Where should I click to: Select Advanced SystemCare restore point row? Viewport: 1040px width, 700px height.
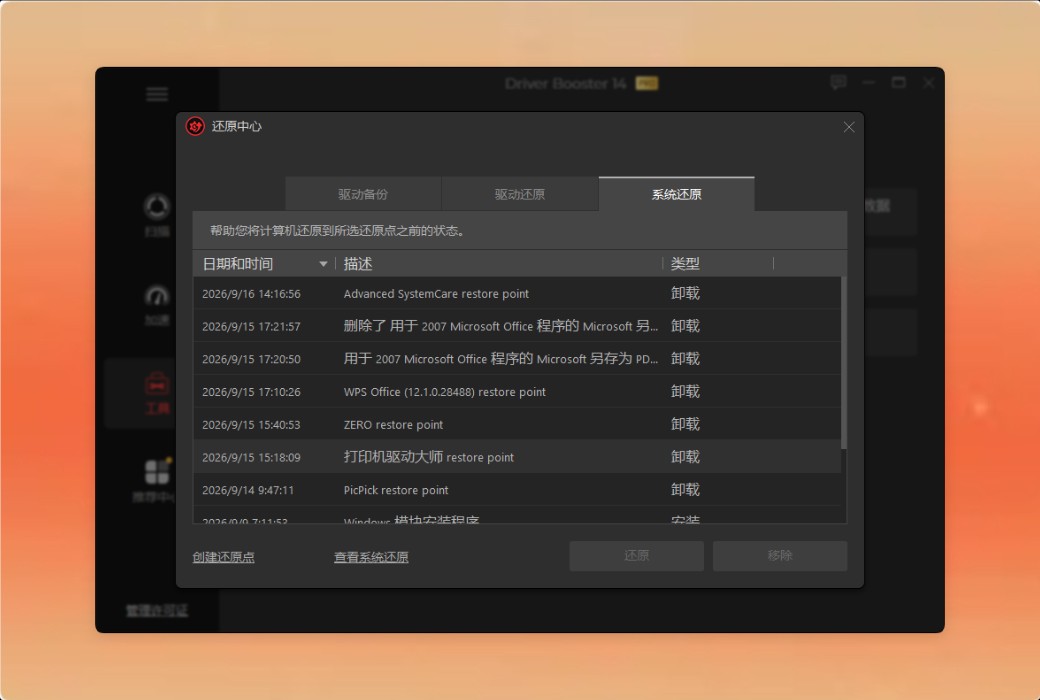(517, 293)
